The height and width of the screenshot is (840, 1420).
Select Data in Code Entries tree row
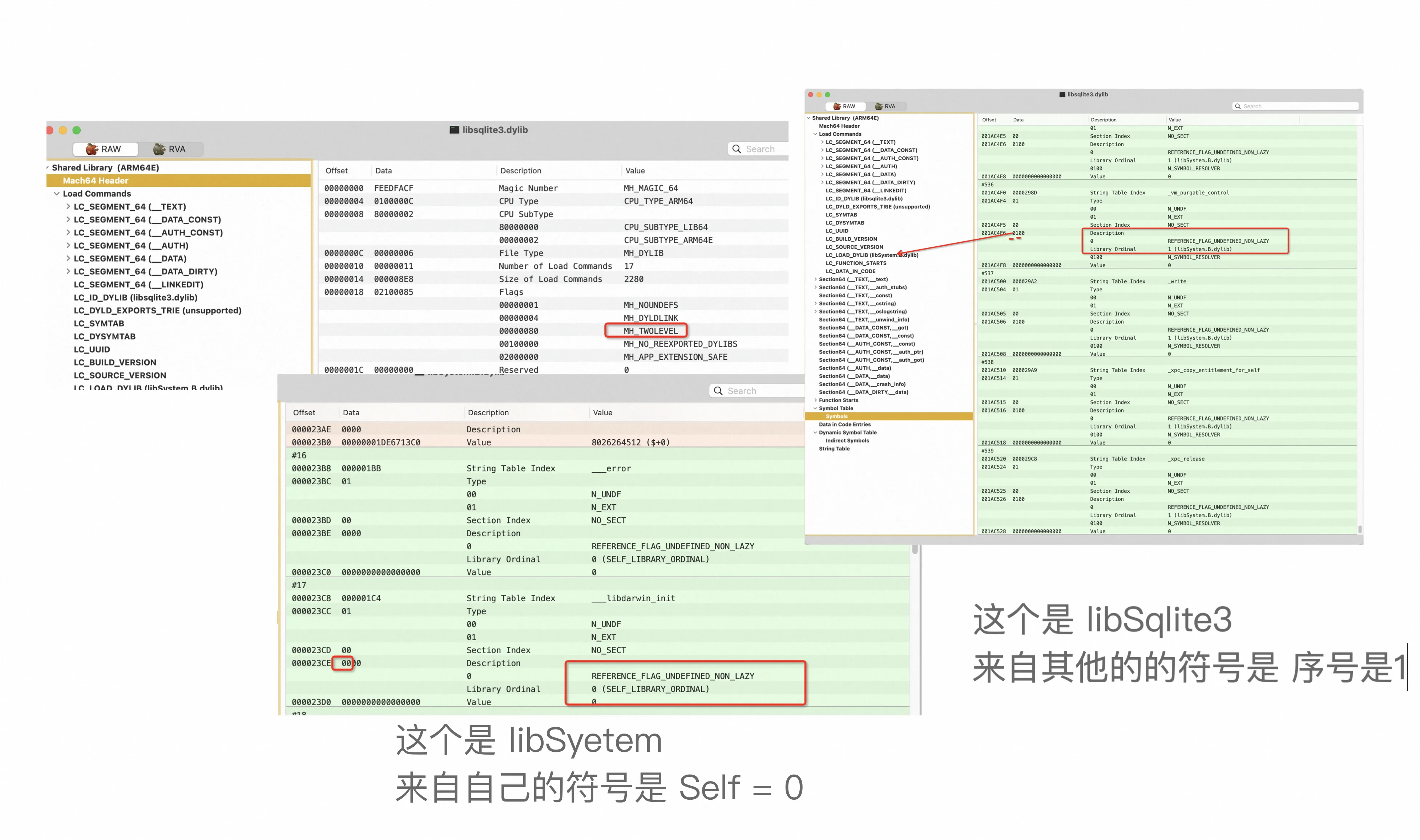pyautogui.click(x=844, y=424)
